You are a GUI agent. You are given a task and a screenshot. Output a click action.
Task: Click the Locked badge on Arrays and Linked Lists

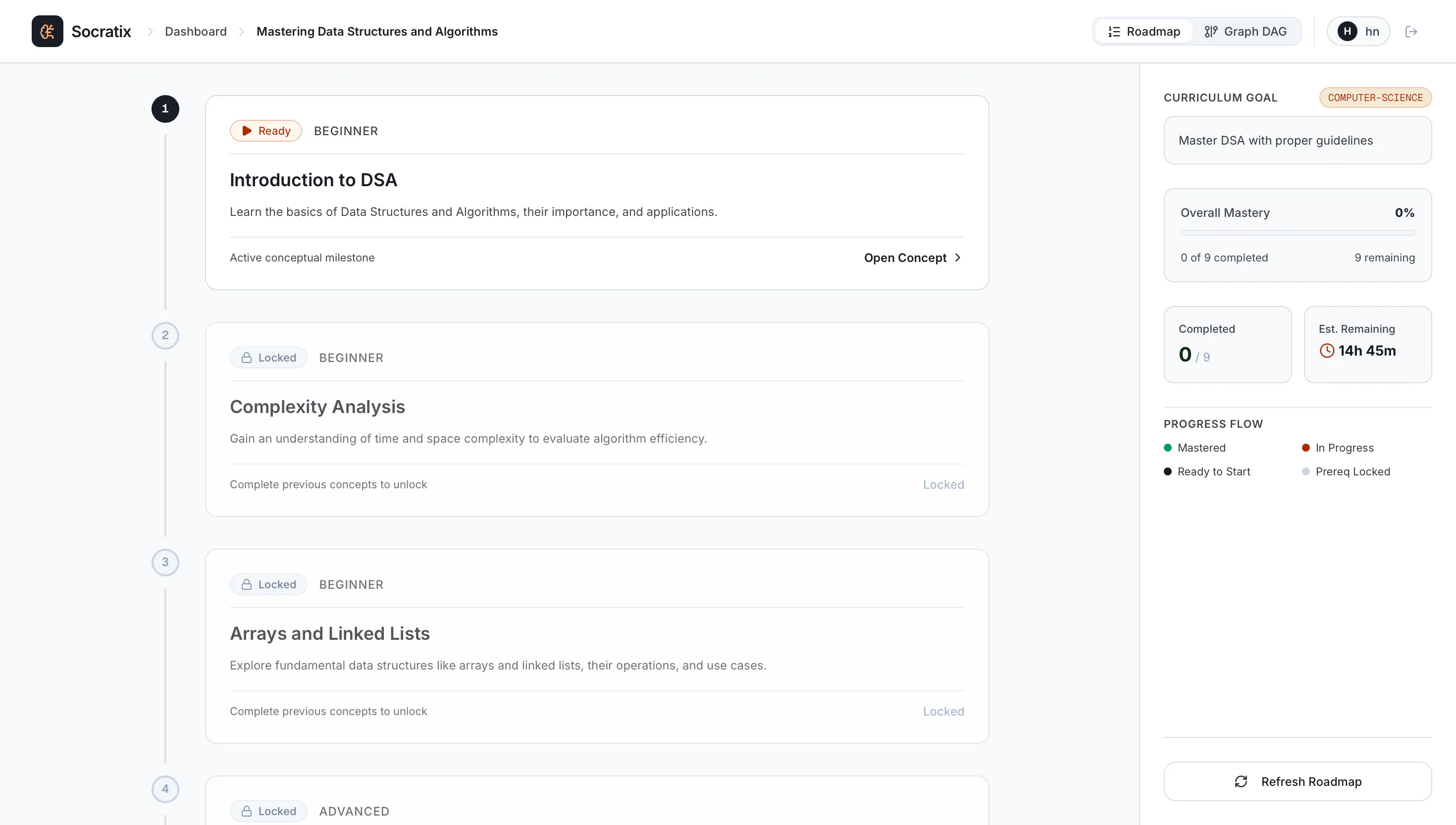(x=268, y=584)
